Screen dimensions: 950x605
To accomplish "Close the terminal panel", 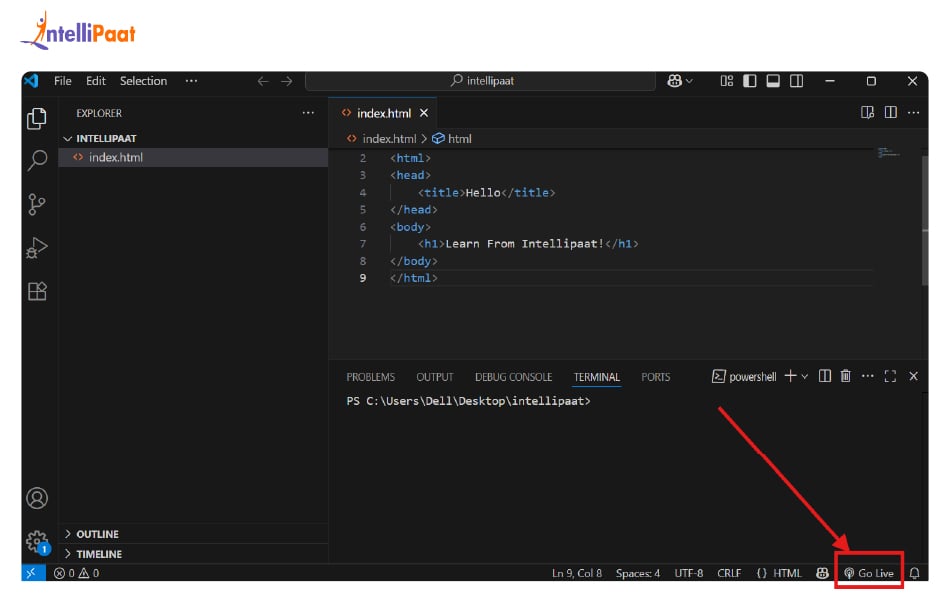I will tap(914, 376).
